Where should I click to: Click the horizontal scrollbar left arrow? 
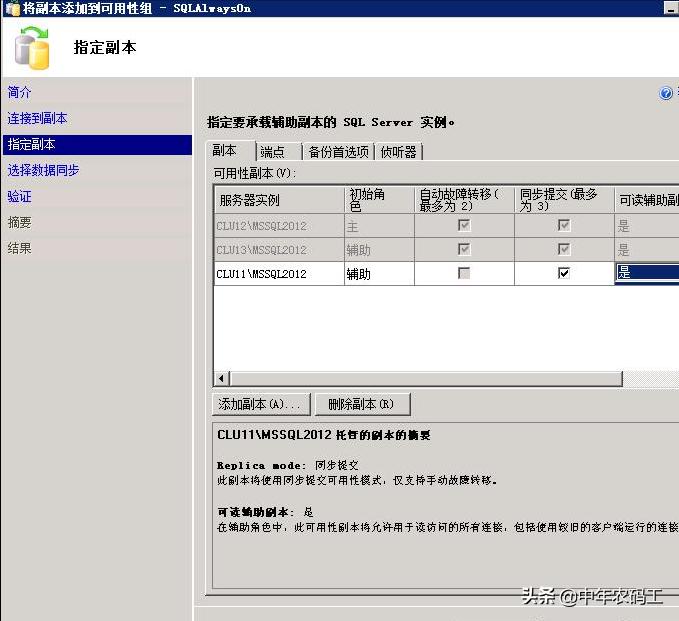coord(222,378)
